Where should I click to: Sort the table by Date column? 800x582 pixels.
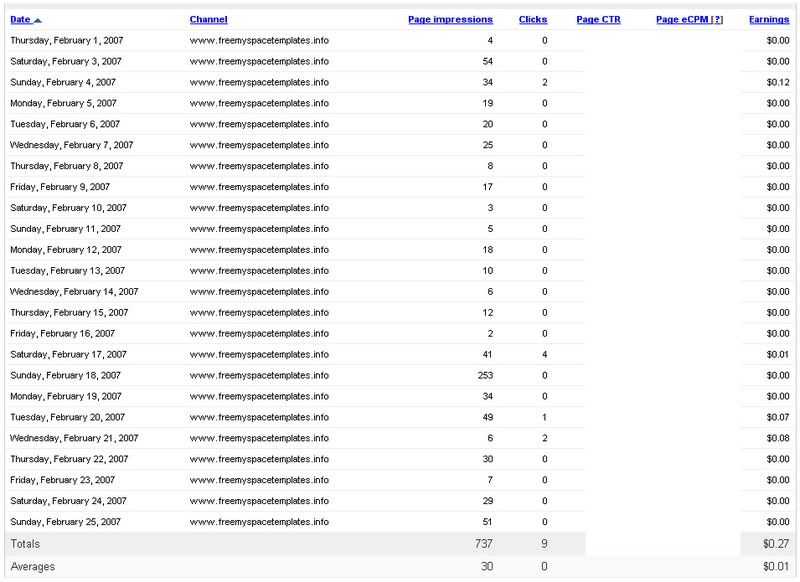(20, 20)
